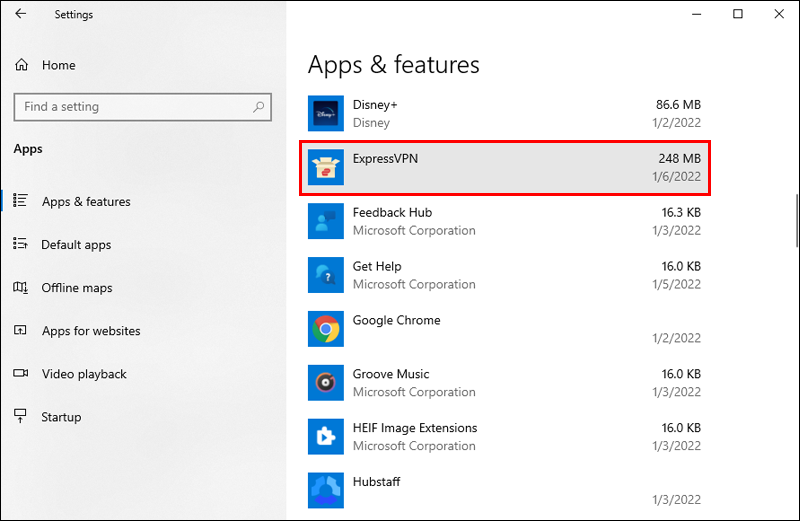Open Video playback settings

[x=84, y=374]
